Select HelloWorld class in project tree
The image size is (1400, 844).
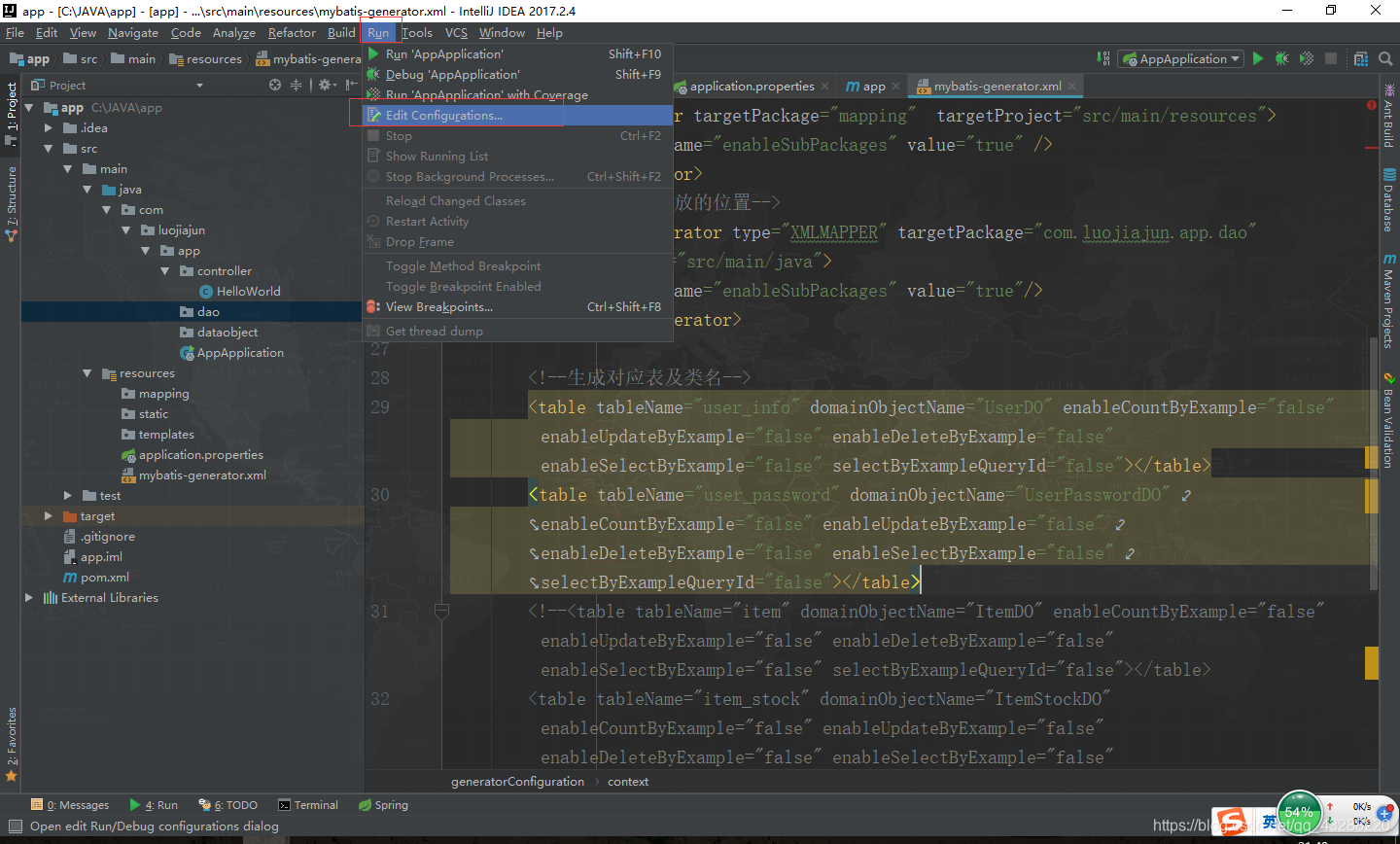click(x=239, y=292)
